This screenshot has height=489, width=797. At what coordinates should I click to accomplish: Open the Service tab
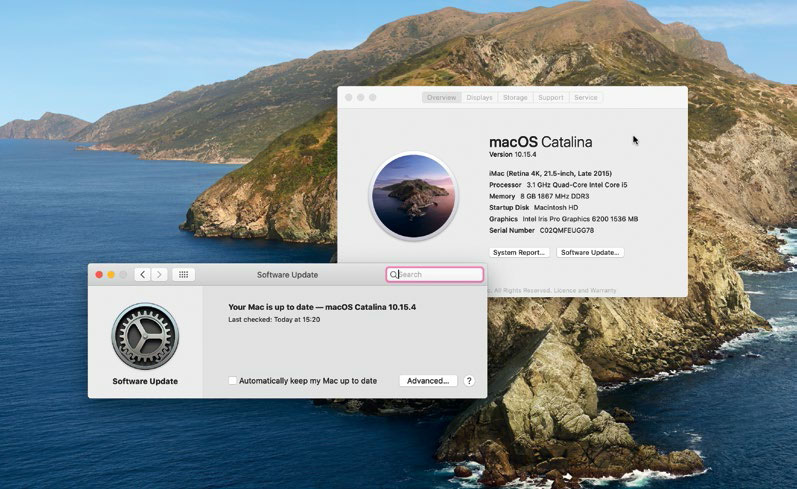(586, 98)
